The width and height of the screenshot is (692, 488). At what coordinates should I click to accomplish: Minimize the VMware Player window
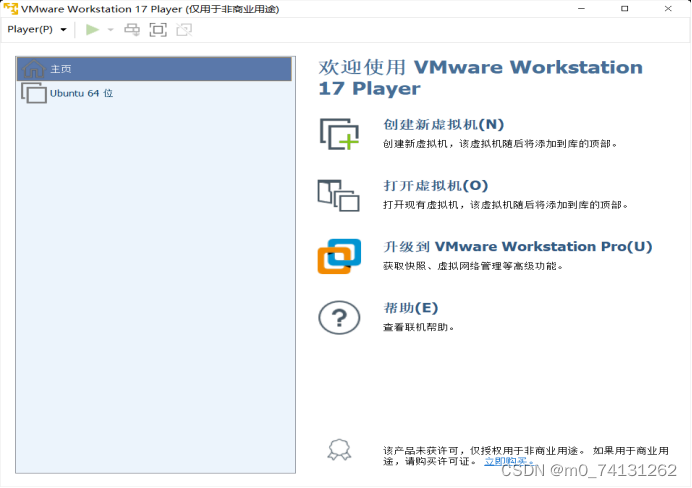click(x=581, y=9)
